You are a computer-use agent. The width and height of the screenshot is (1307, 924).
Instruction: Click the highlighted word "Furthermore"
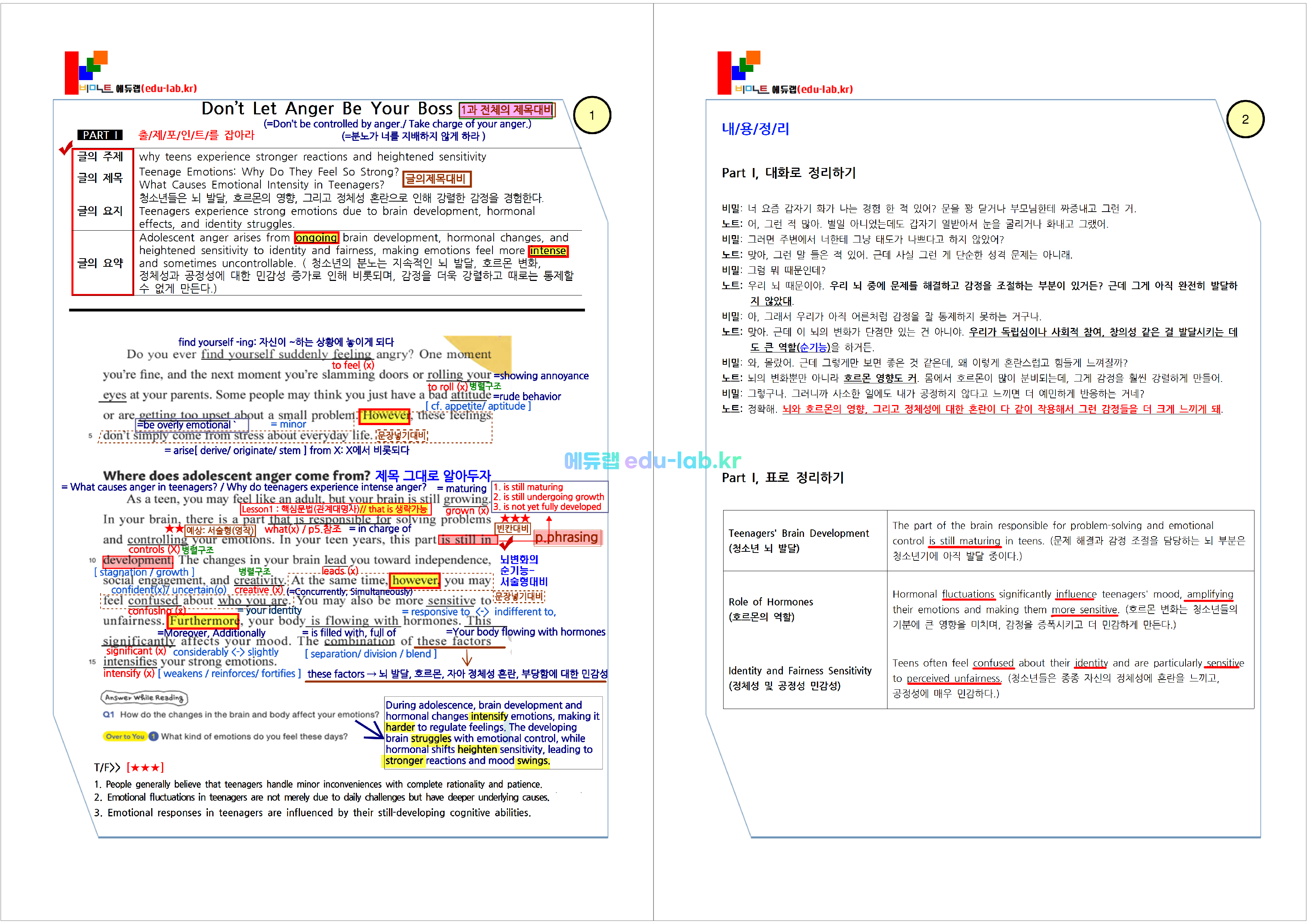(203, 621)
